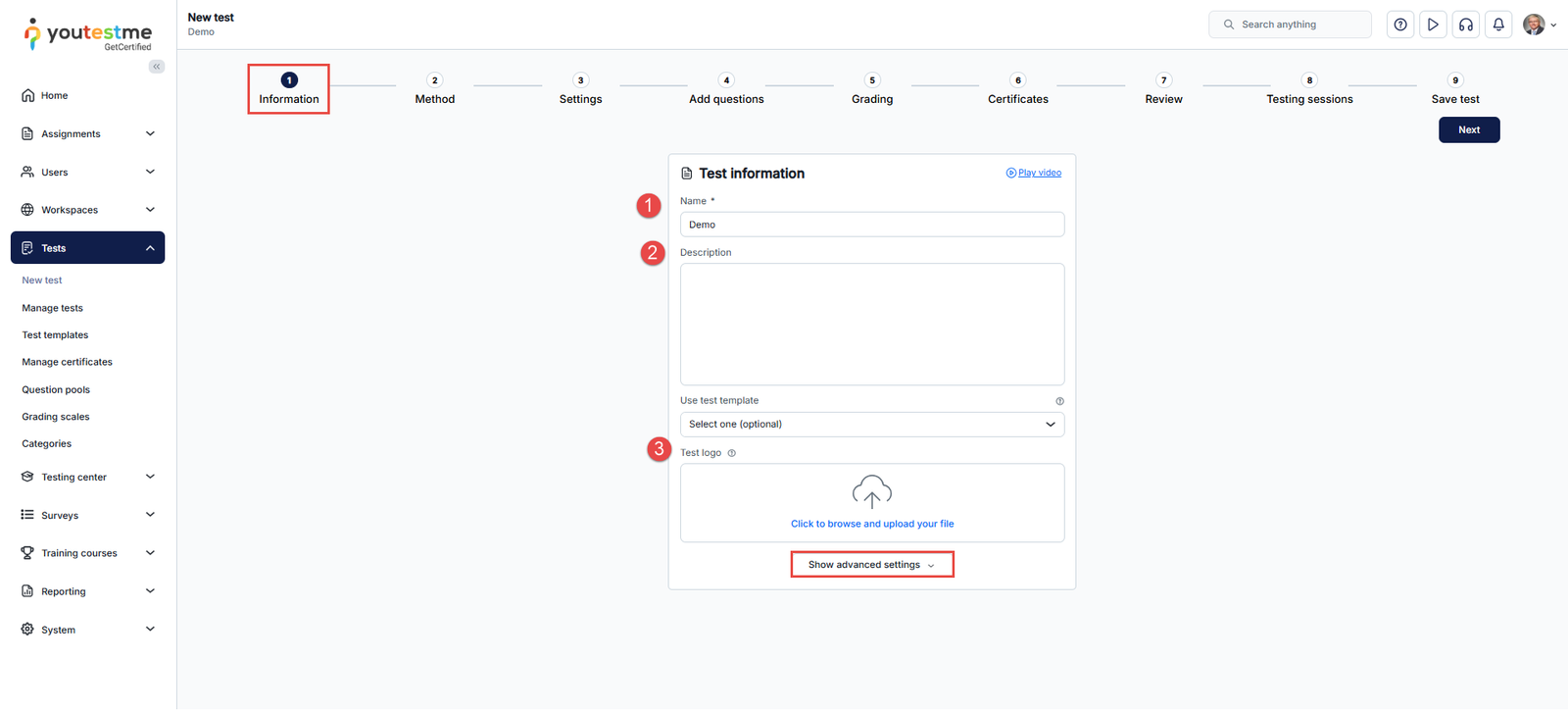Click info icon next to Test logo
1568x710 pixels.
click(732, 453)
